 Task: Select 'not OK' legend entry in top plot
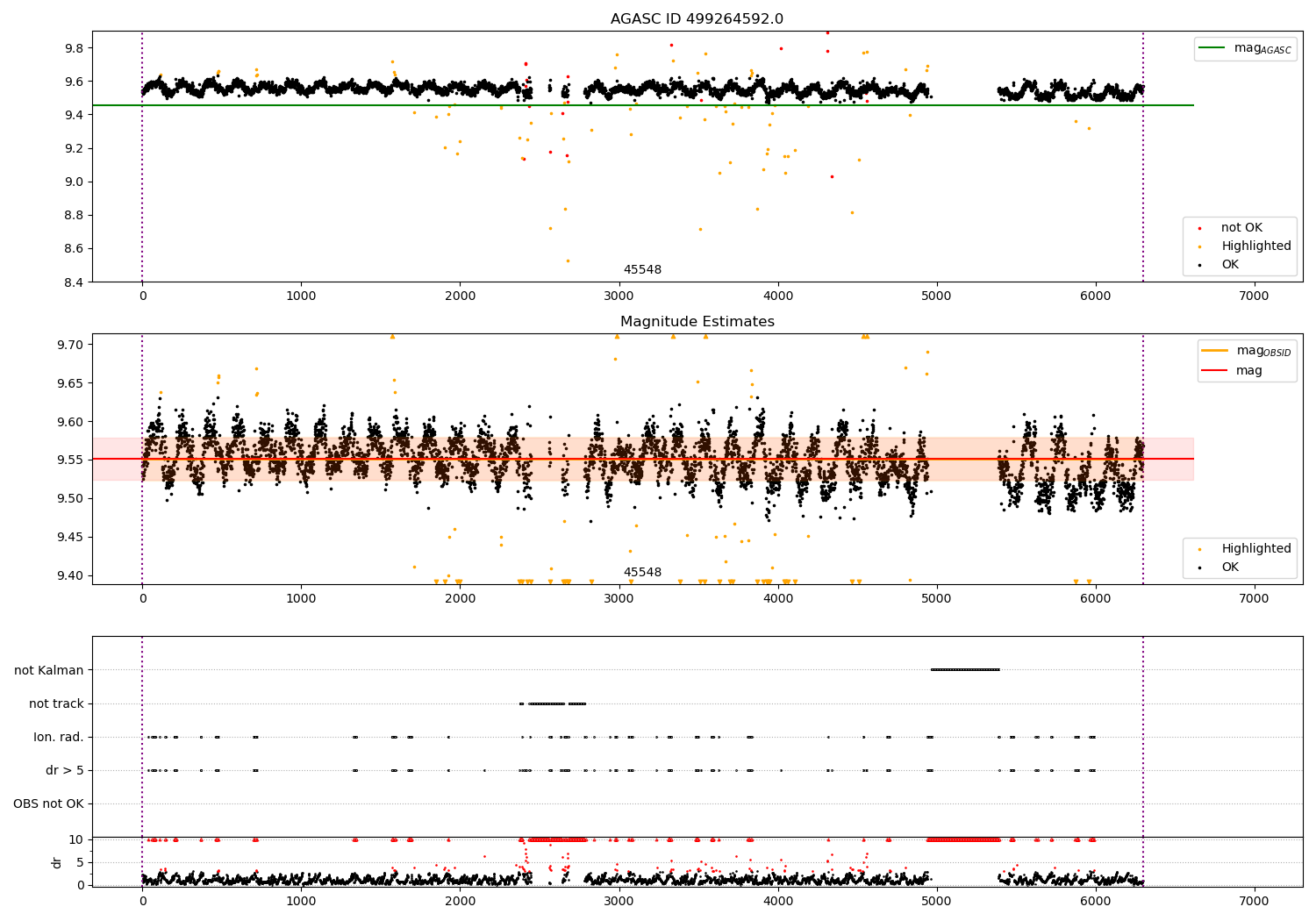[x=1241, y=228]
